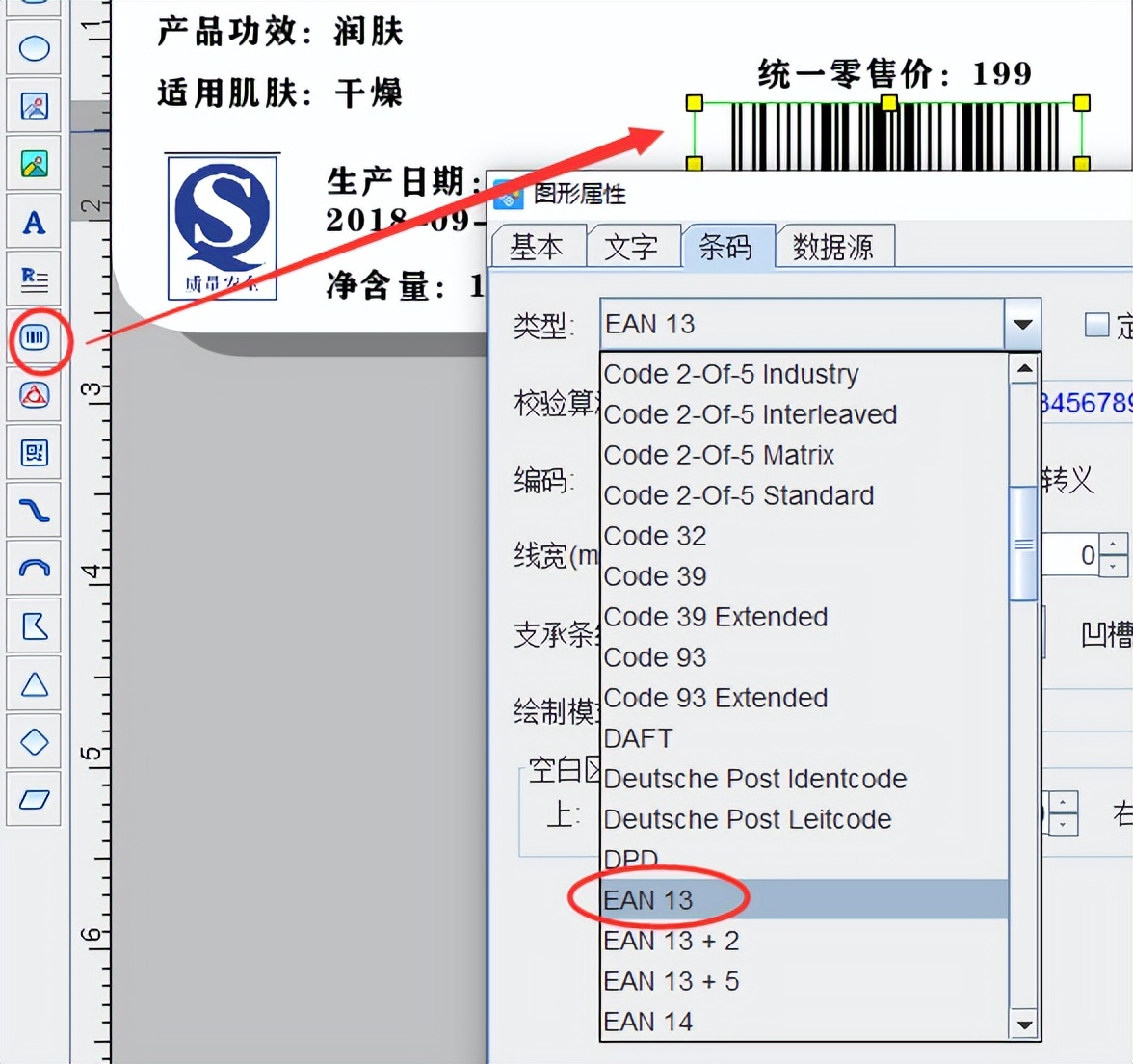The image size is (1133, 1064).
Task: Choose Code 39 barcode type
Action: click(x=804, y=576)
